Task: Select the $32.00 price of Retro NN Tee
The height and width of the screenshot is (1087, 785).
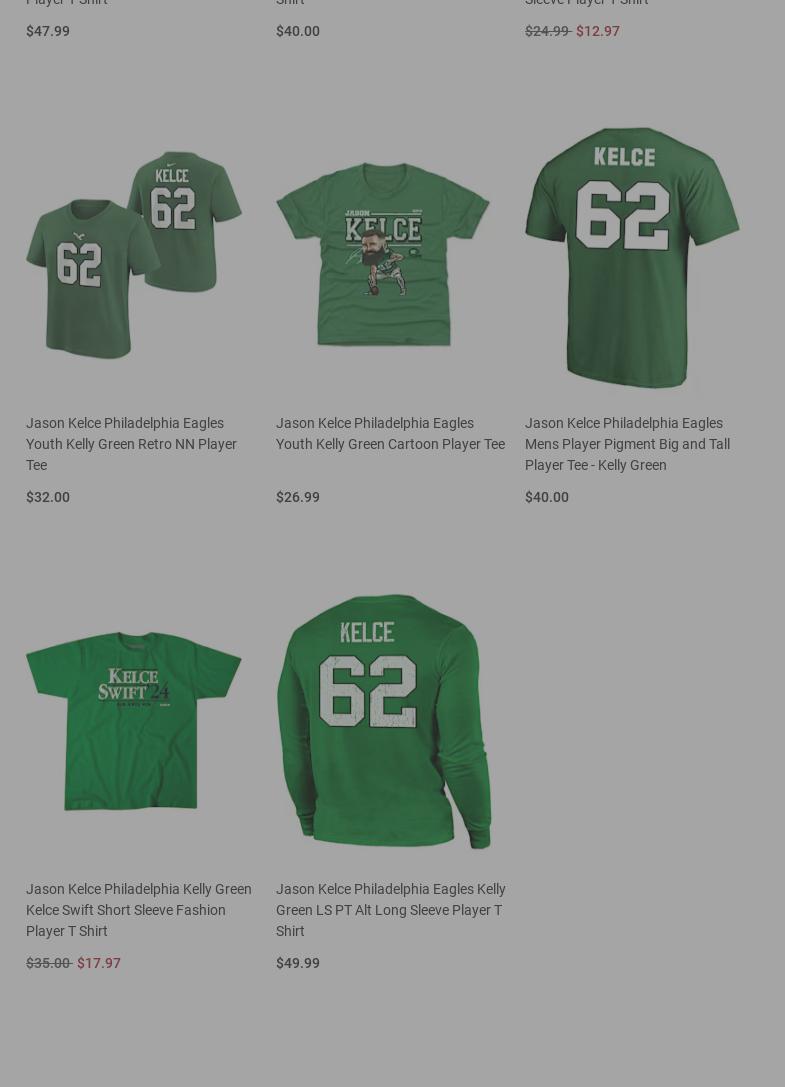Action: [x=48, y=497]
